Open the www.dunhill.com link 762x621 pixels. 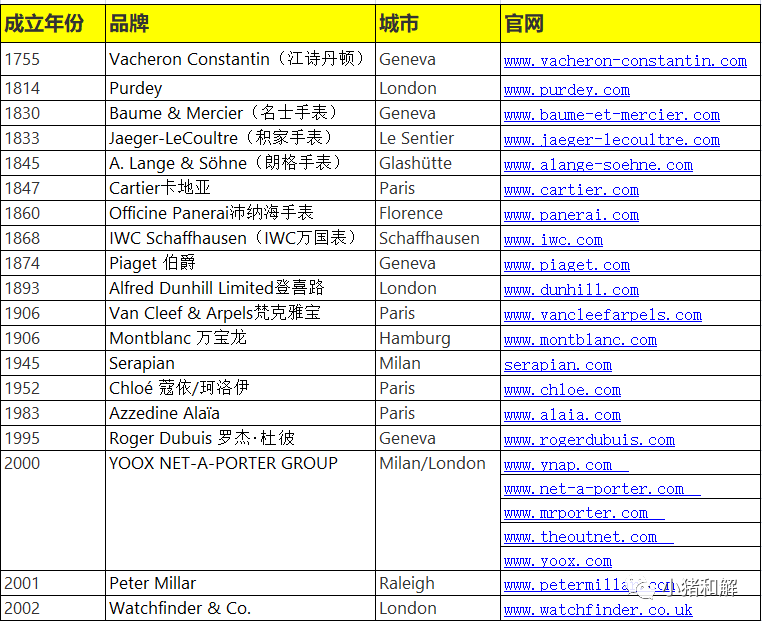pos(571,290)
